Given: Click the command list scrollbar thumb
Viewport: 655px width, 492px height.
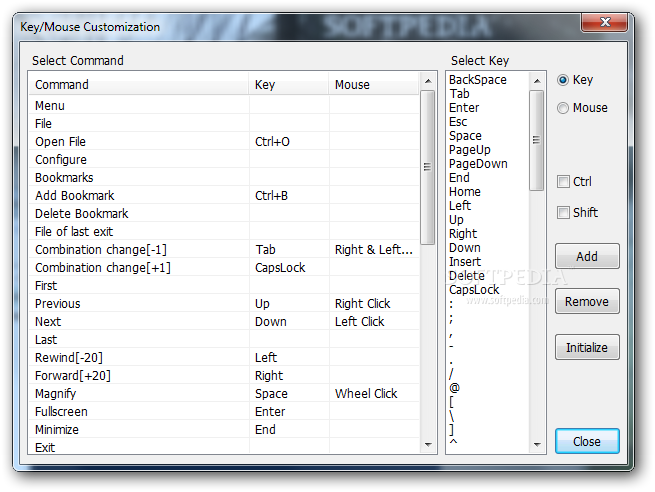Looking at the screenshot, I should point(427,167).
